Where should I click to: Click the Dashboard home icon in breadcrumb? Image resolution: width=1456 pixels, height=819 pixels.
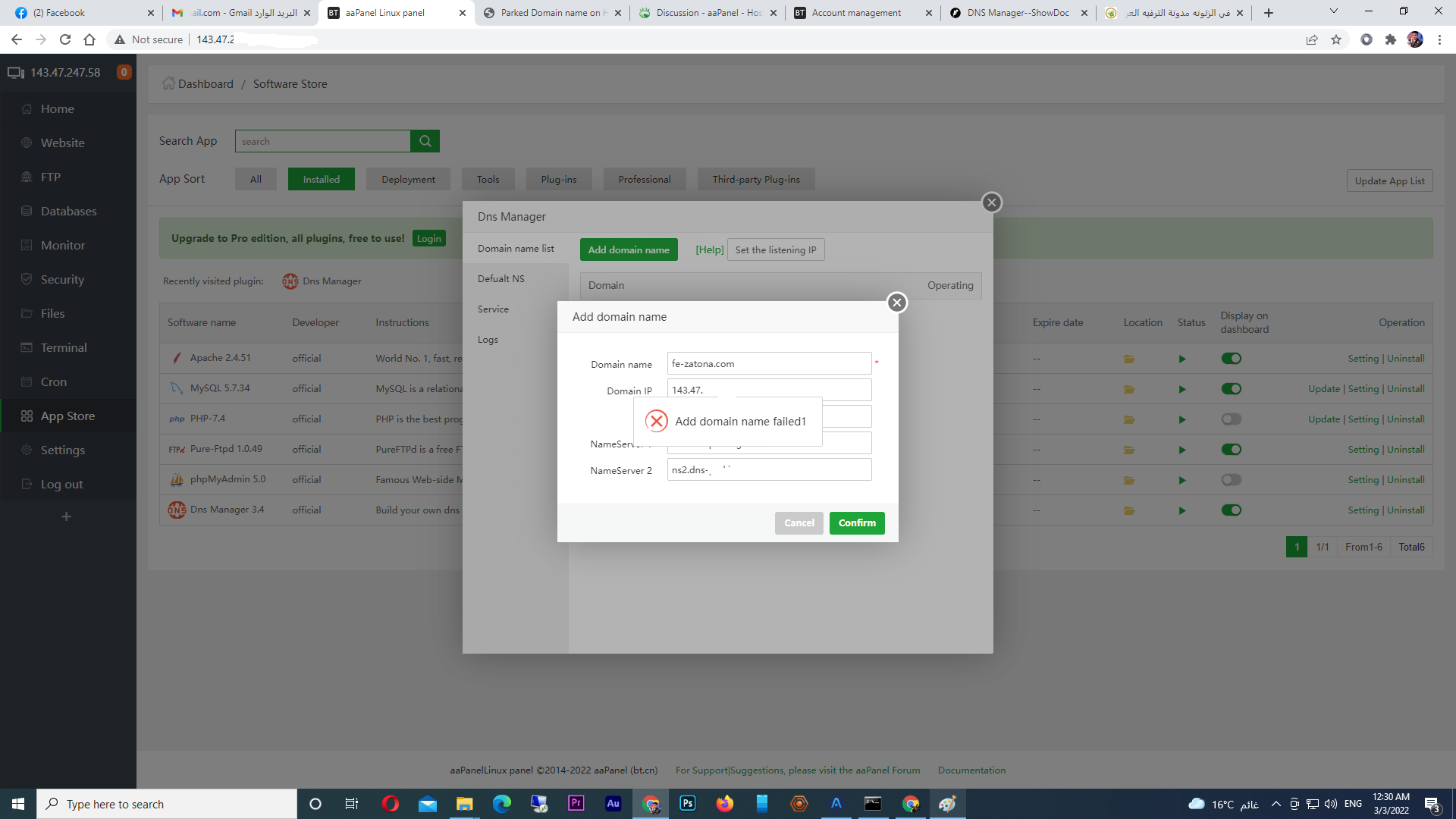[168, 83]
